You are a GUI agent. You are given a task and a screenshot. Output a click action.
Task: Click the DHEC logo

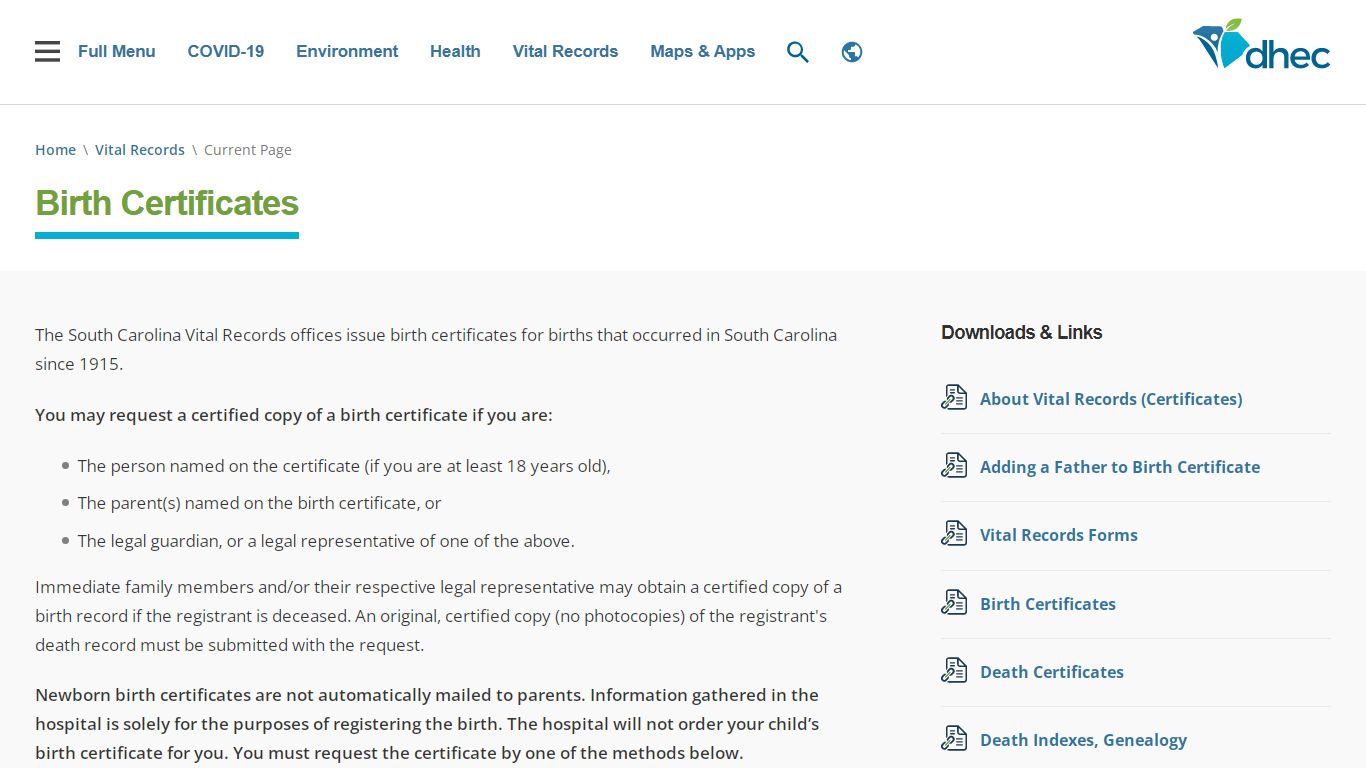1261,45
